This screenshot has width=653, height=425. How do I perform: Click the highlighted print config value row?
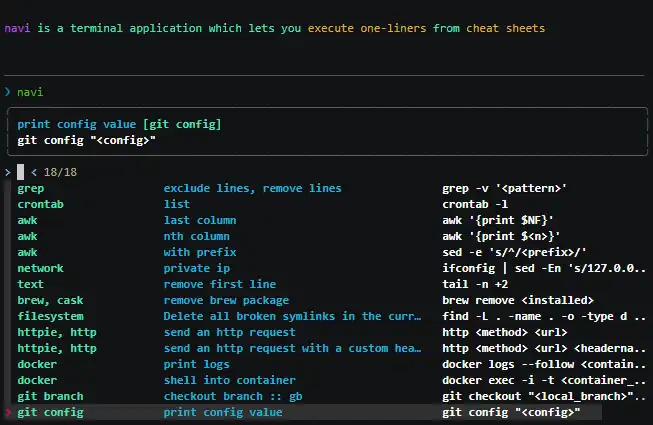click(222, 412)
